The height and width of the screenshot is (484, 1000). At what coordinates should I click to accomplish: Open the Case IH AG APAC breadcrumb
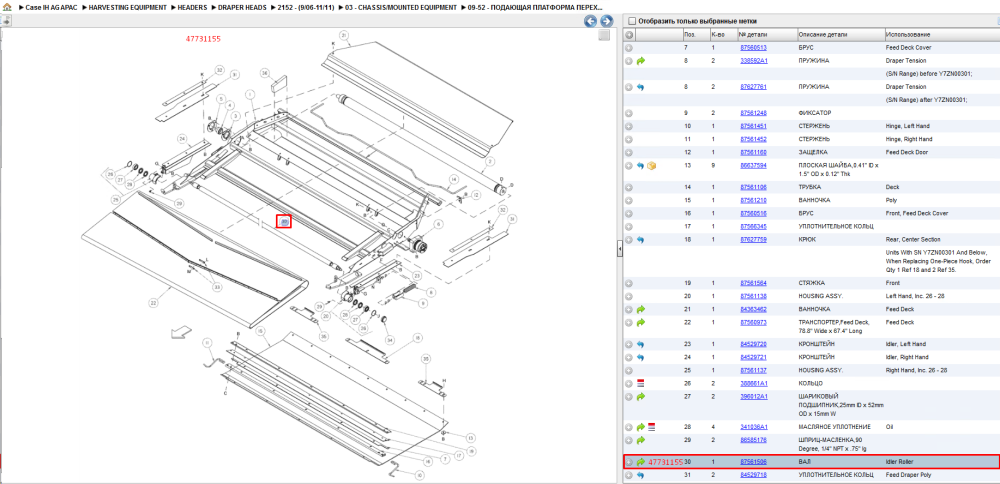click(52, 7)
